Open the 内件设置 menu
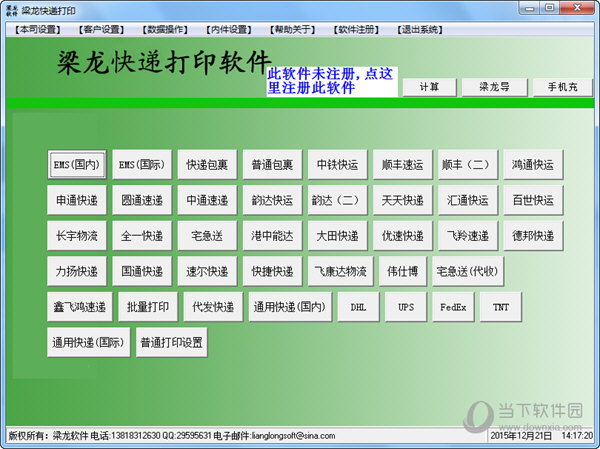The image size is (600, 449). (x=228, y=30)
